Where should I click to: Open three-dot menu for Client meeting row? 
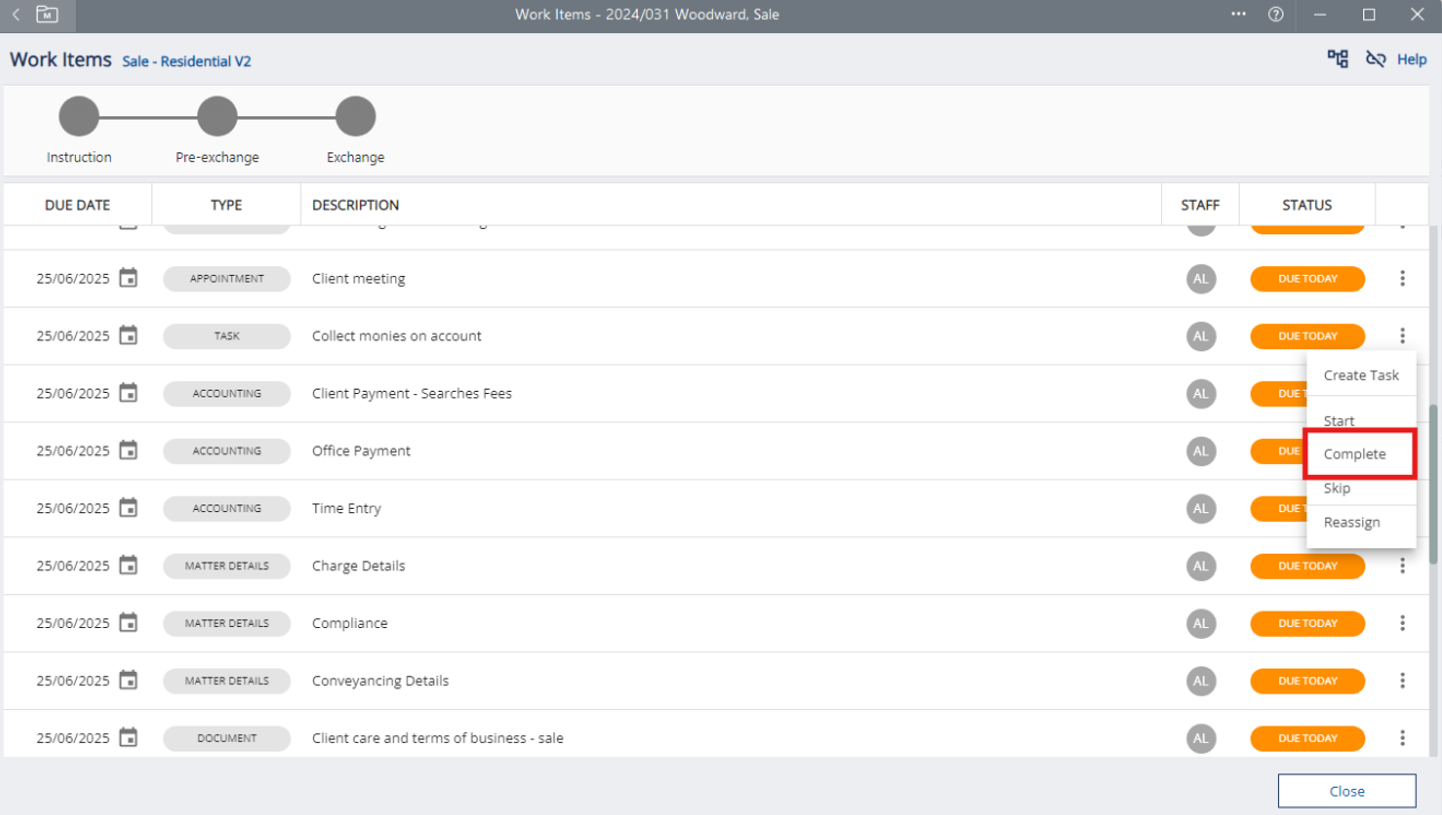[x=1402, y=279]
